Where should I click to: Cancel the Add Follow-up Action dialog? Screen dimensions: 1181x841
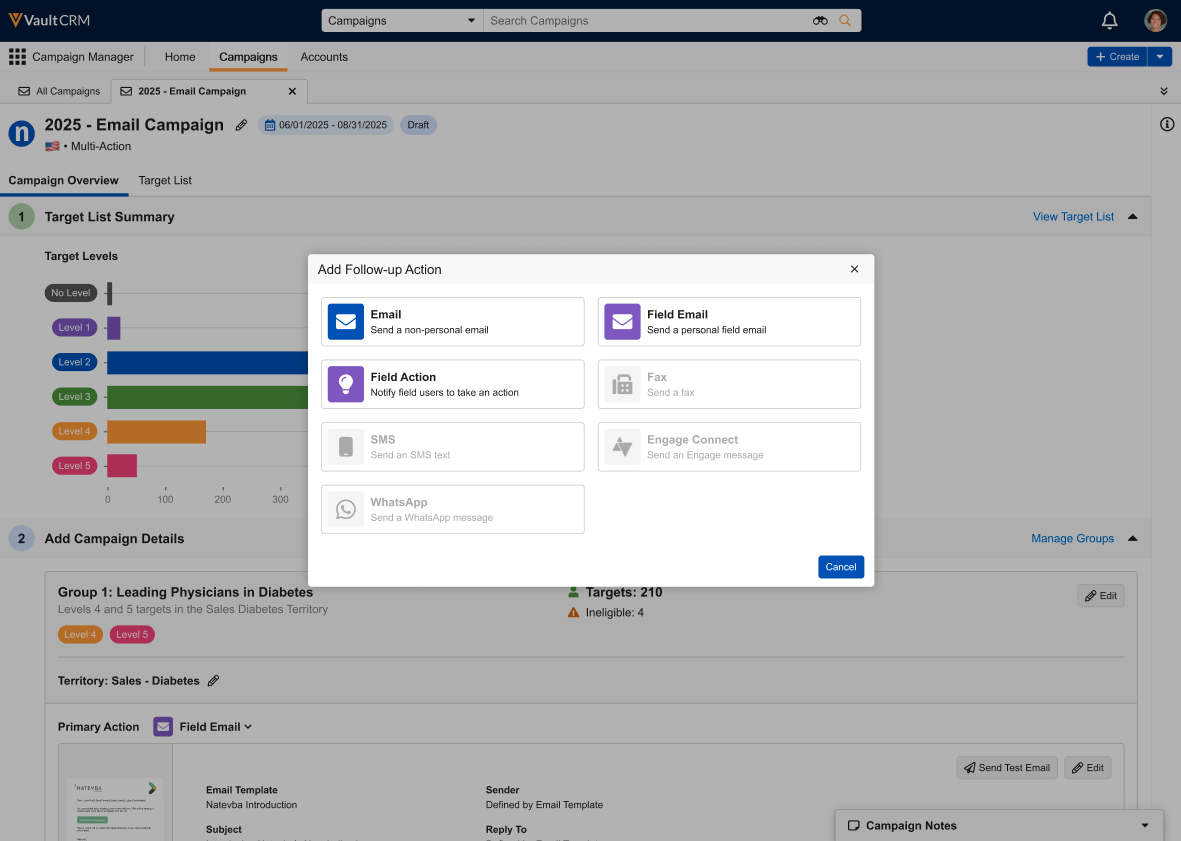[840, 567]
